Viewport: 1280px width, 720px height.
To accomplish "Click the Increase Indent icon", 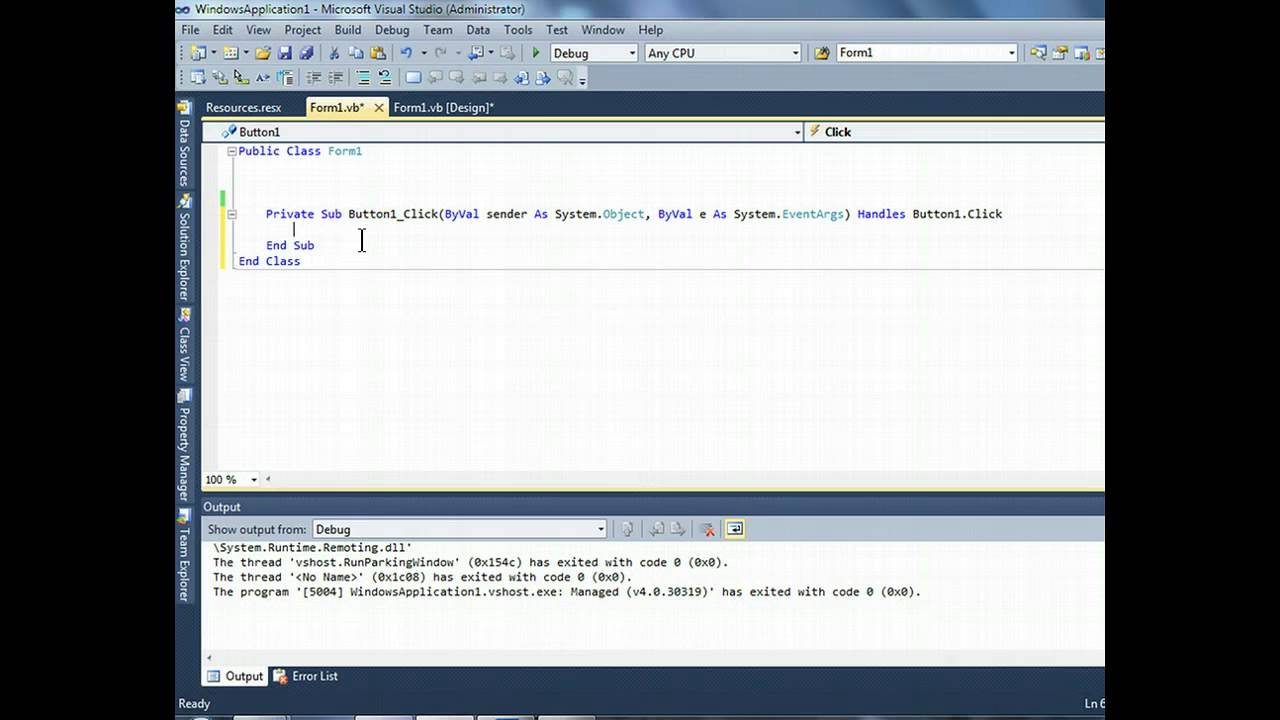I will pos(335,77).
